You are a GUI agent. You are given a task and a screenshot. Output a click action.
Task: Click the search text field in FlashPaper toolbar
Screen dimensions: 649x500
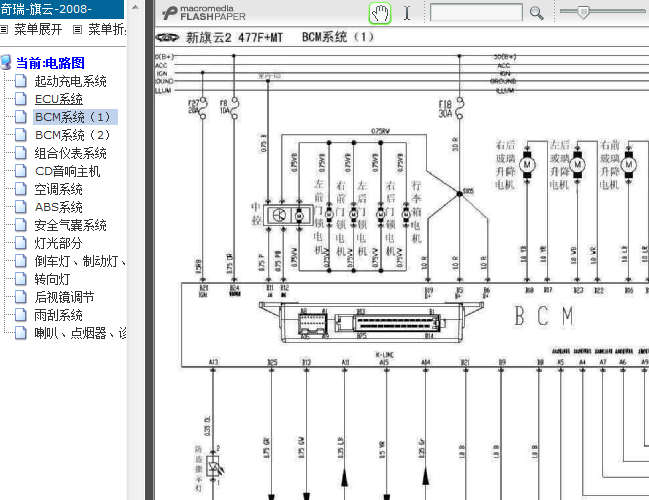(476, 12)
